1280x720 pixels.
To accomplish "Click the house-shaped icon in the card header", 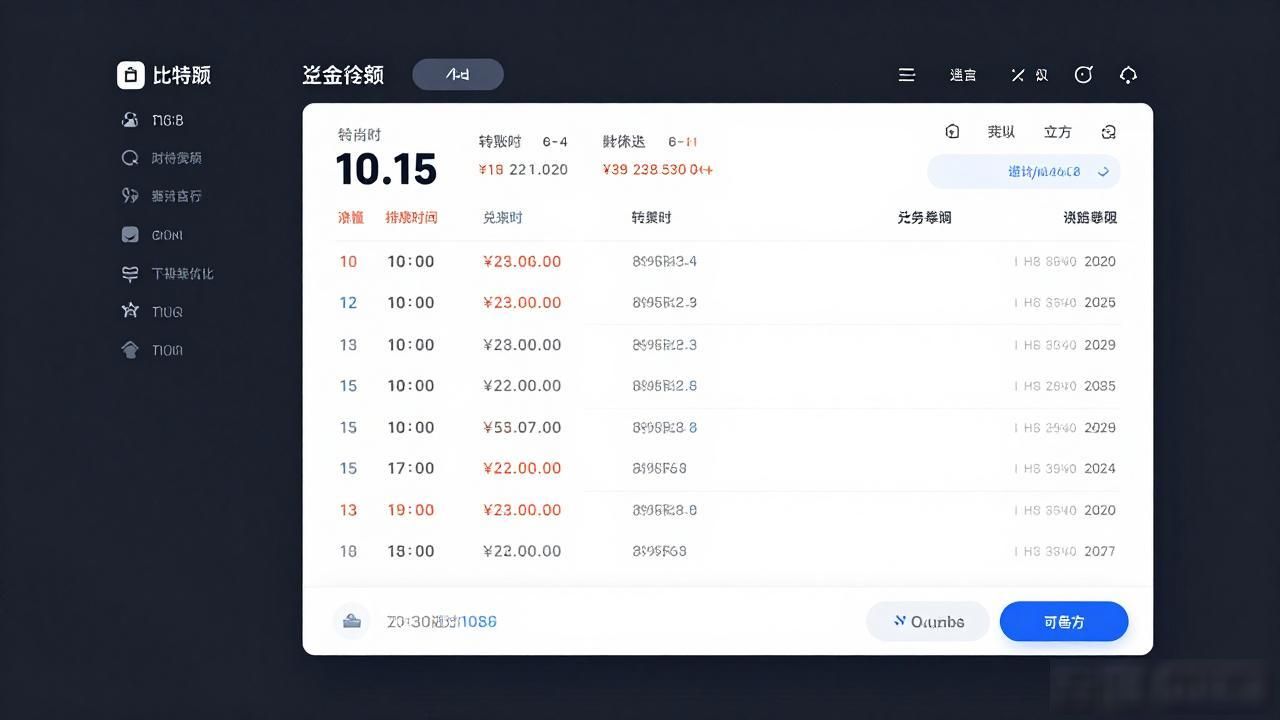I will [952, 132].
